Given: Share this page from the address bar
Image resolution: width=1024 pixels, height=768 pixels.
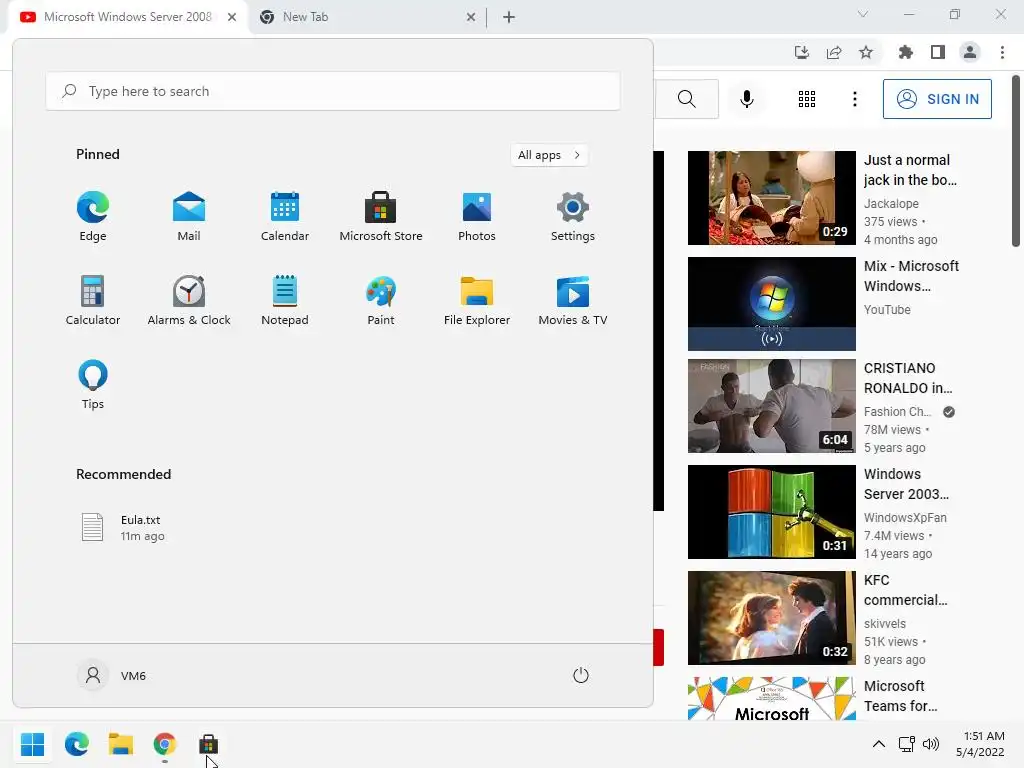Looking at the screenshot, I should (x=833, y=52).
